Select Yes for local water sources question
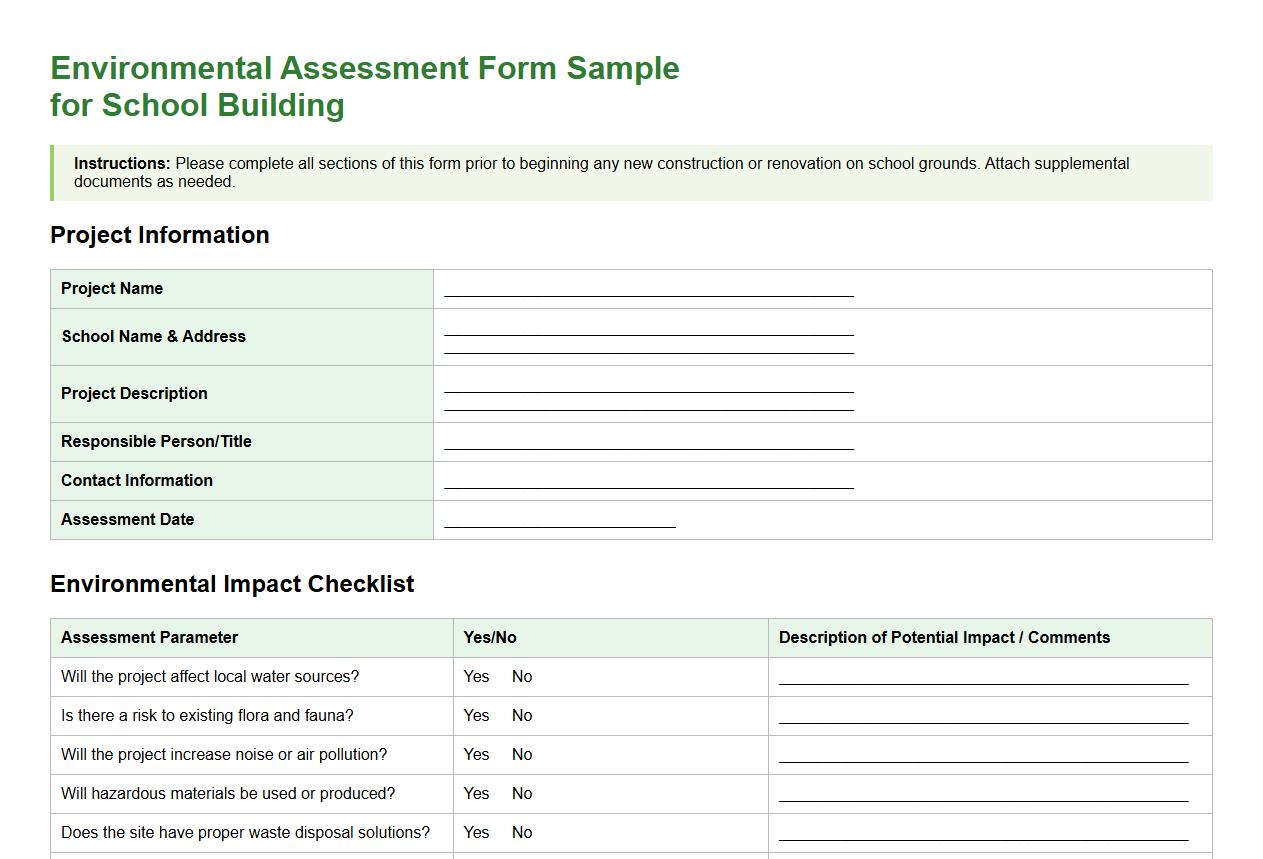Viewport: 1263px width, 859px height. pos(476,676)
